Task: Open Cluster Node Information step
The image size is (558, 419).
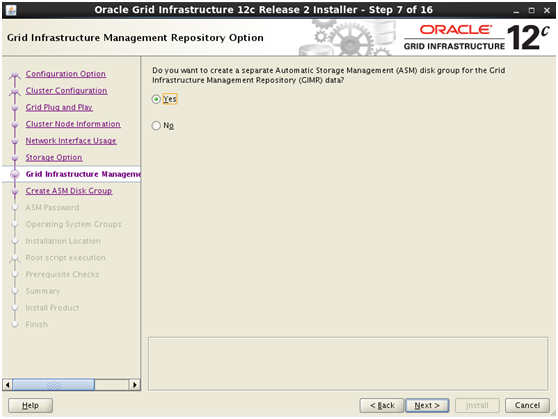Action: [x=73, y=124]
